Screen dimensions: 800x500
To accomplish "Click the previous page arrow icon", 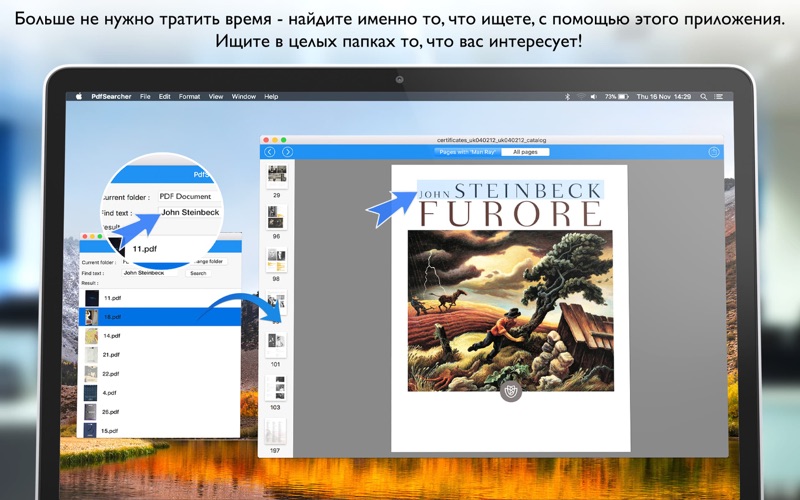I will coord(270,152).
